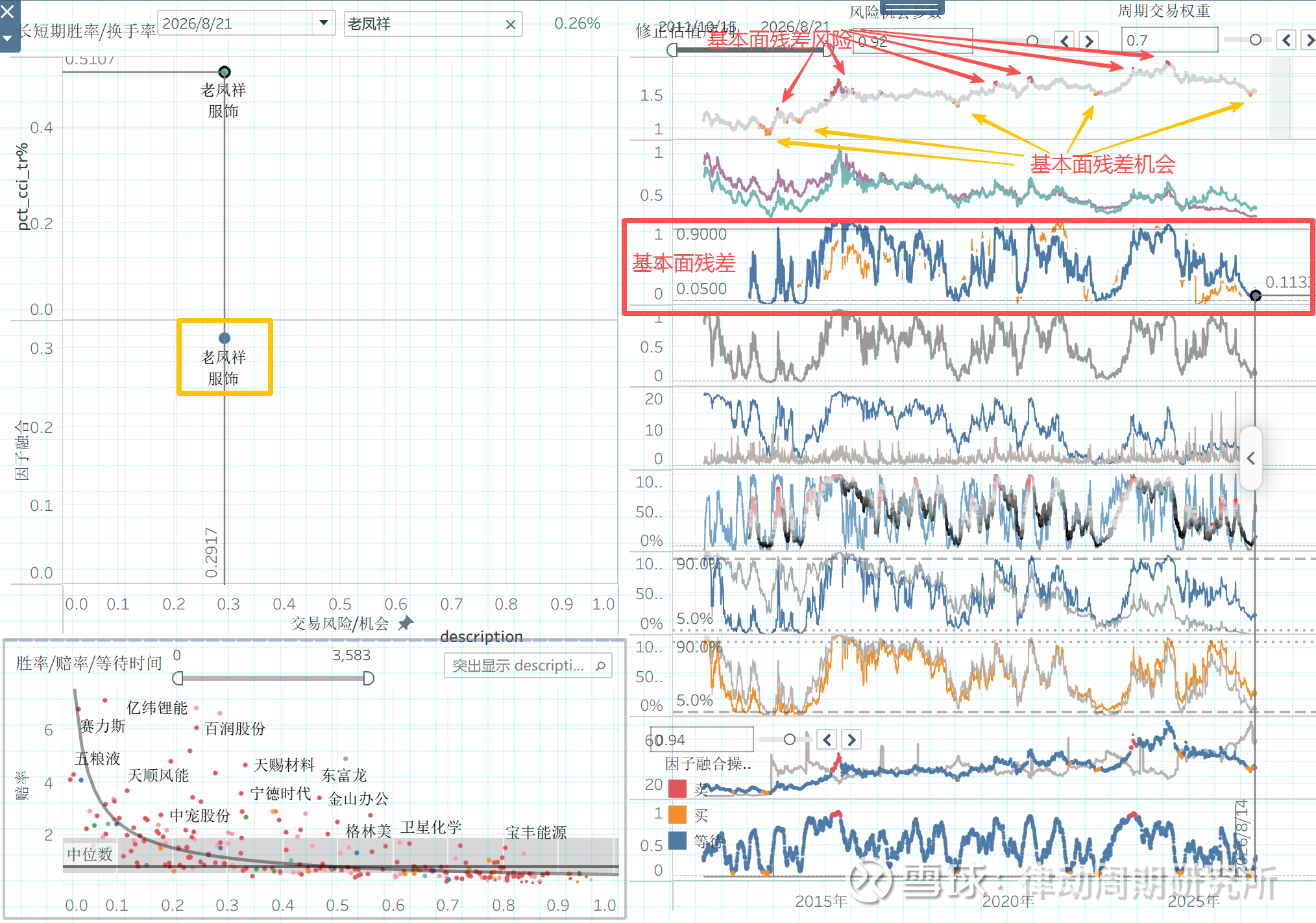The width and height of the screenshot is (1316, 923).
Task: Collapse the side pane with the chevron handle
Action: [1250, 458]
